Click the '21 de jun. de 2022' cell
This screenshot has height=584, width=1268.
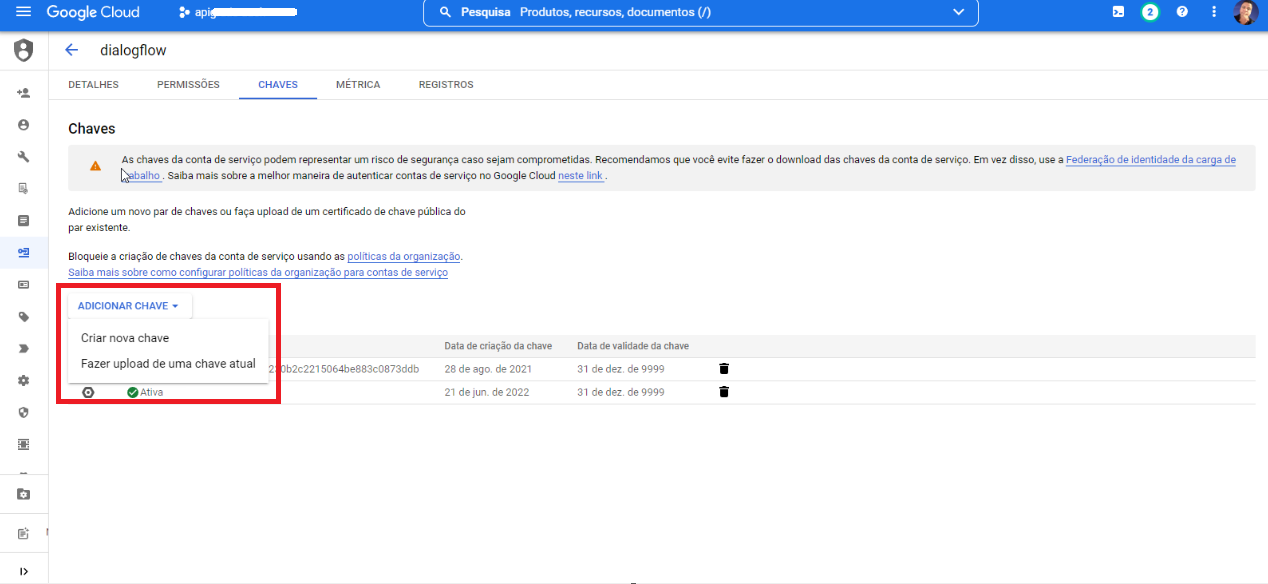click(x=487, y=392)
